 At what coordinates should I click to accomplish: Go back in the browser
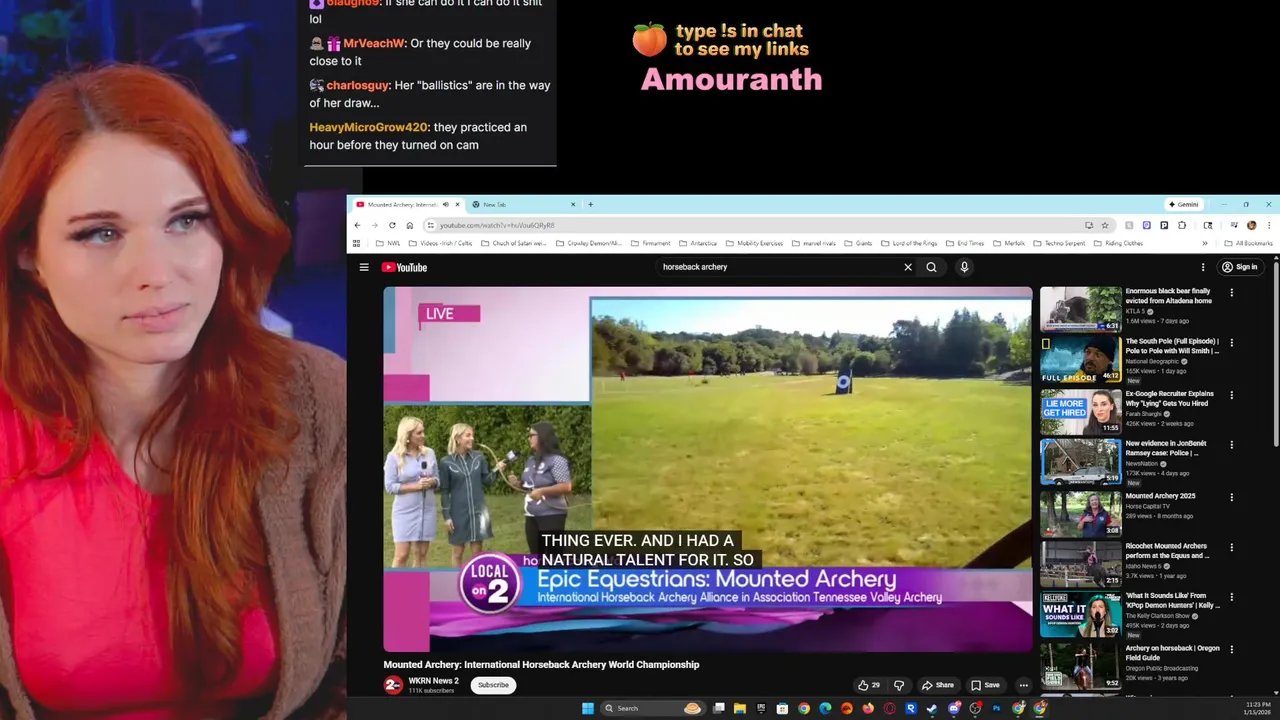click(x=357, y=225)
